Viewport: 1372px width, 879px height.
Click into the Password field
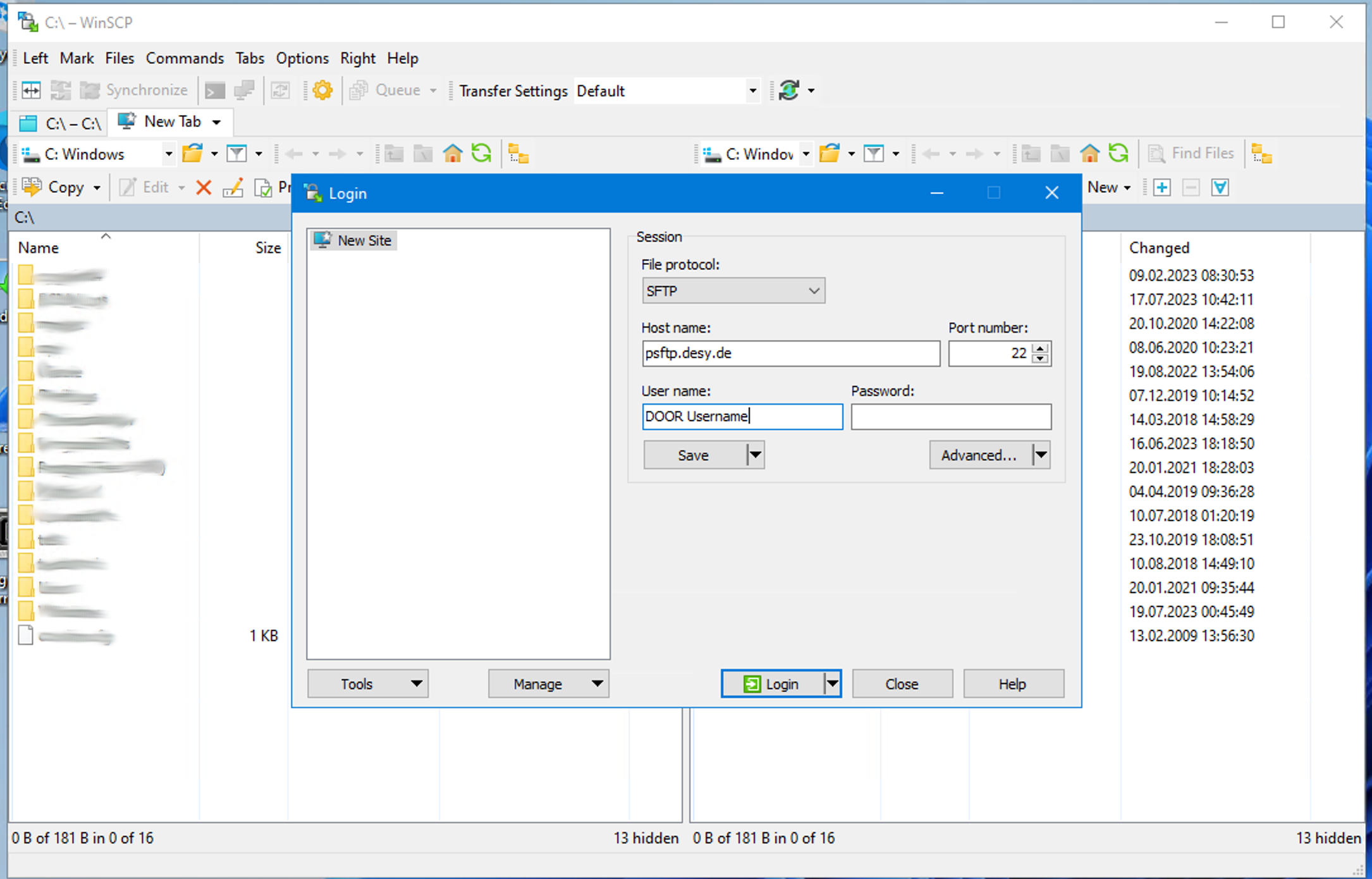point(950,417)
